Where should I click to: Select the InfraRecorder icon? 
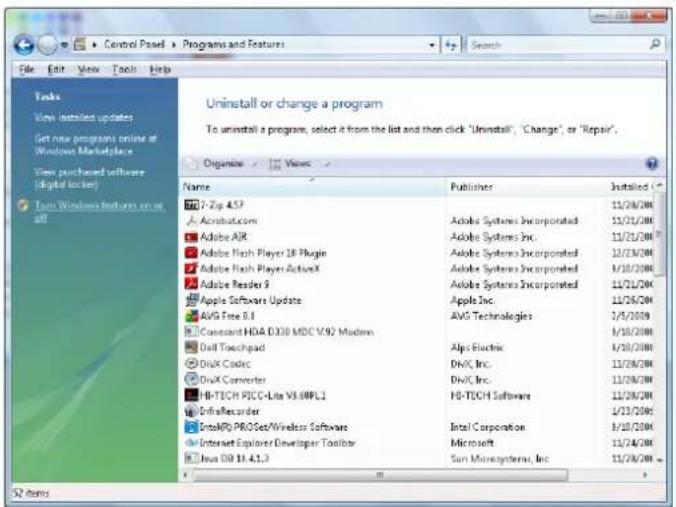pos(191,411)
